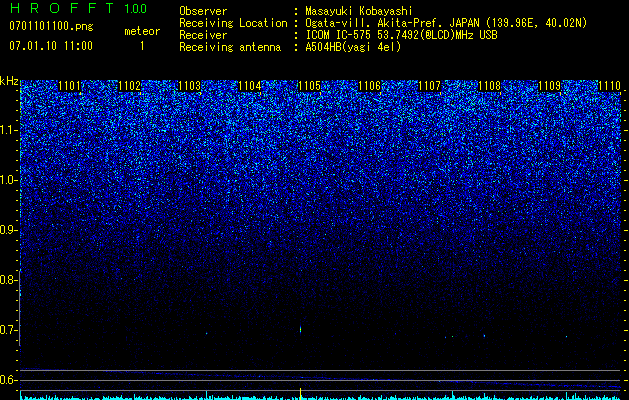This screenshot has width=629, height=400.
Task: Click the 1106 time marker
Action: coord(369,86)
